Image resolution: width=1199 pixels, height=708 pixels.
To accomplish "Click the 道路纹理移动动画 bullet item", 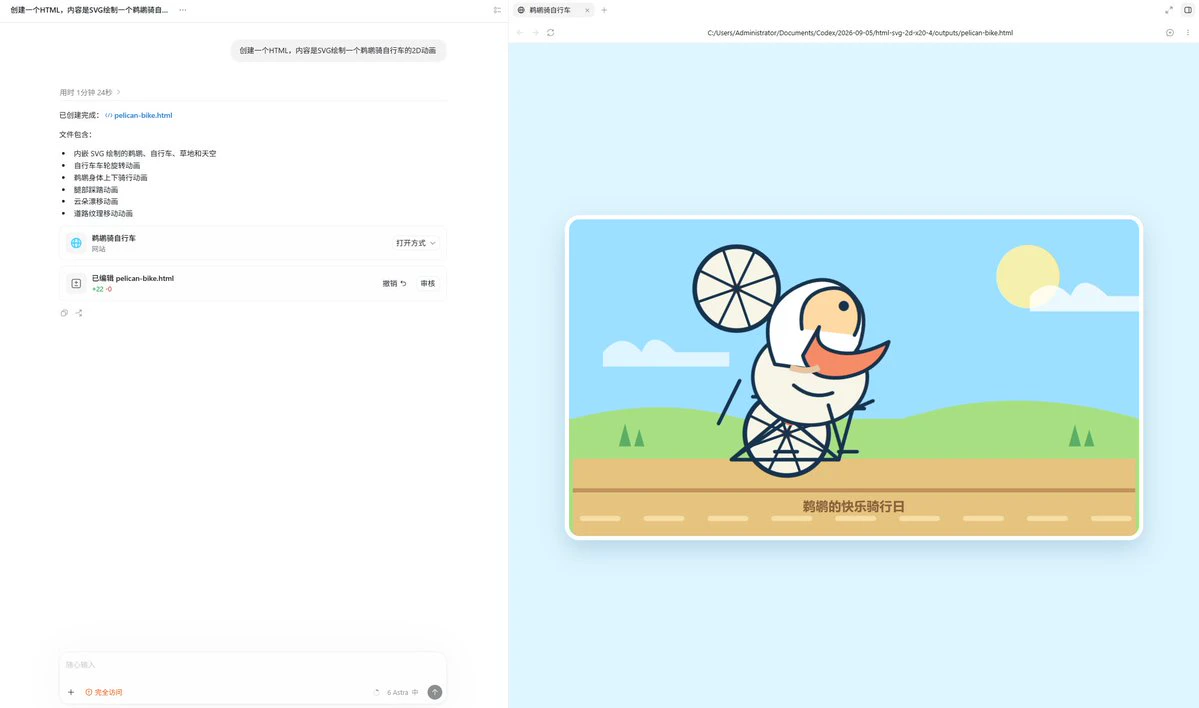I will tap(103, 213).
